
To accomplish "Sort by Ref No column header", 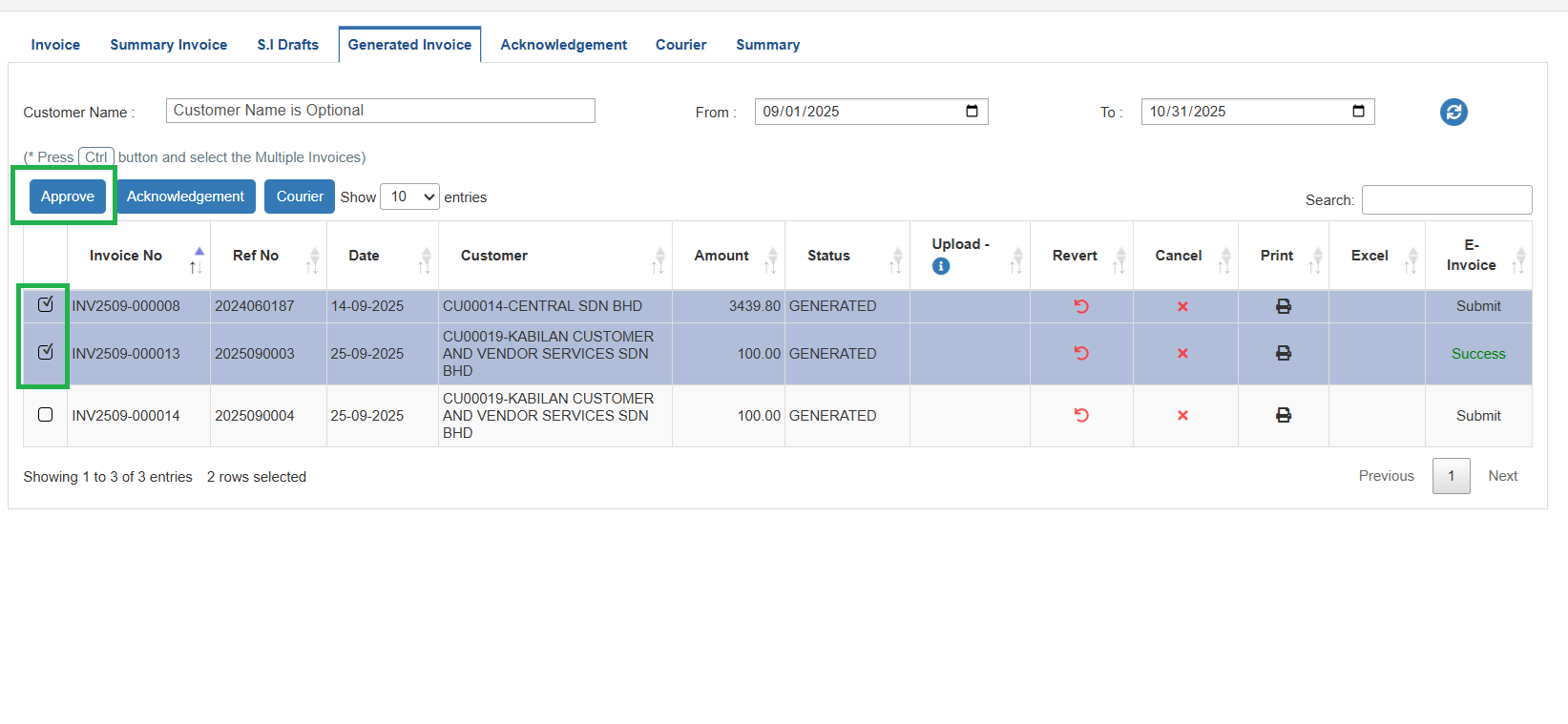I will coord(268,256).
